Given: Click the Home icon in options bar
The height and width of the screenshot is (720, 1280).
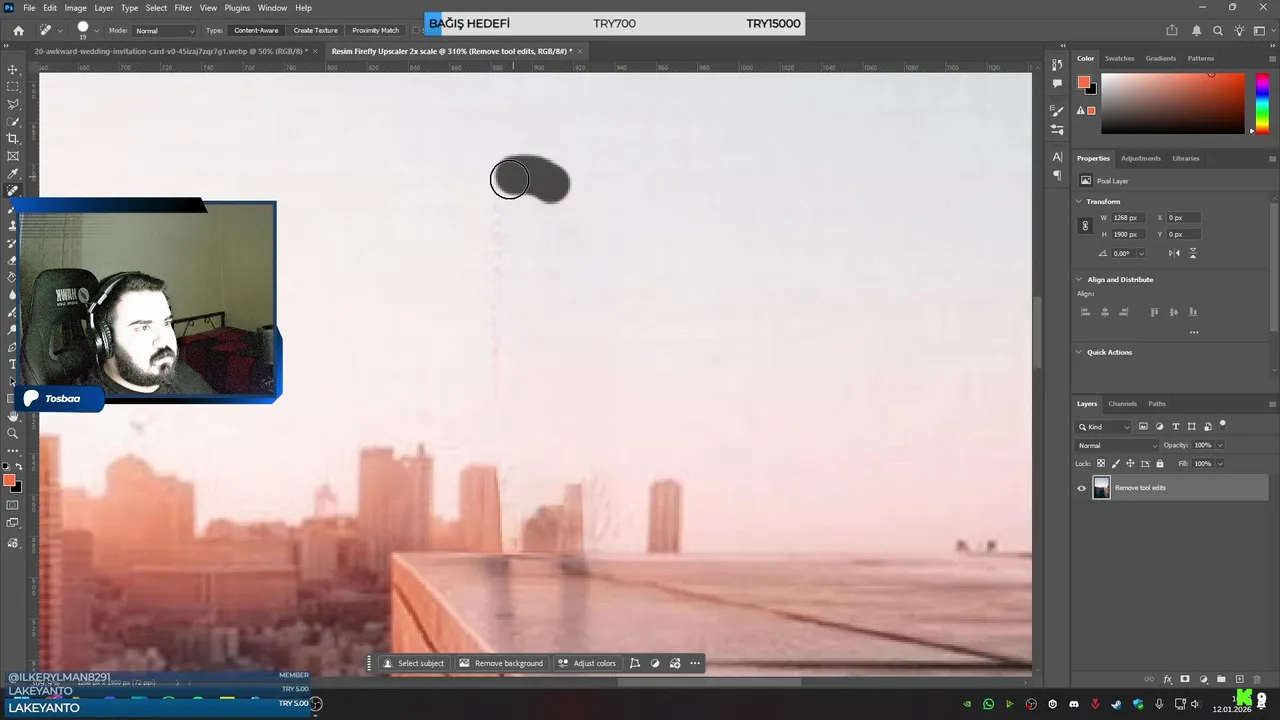Looking at the screenshot, I should click(18, 30).
